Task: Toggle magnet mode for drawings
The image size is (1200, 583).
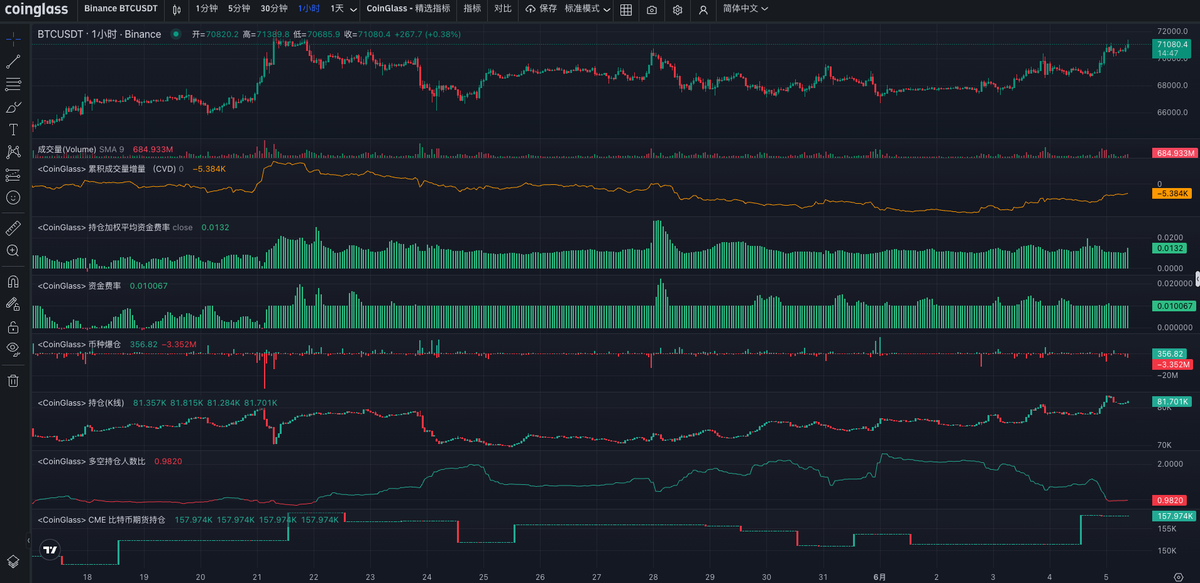Action: coord(13,281)
